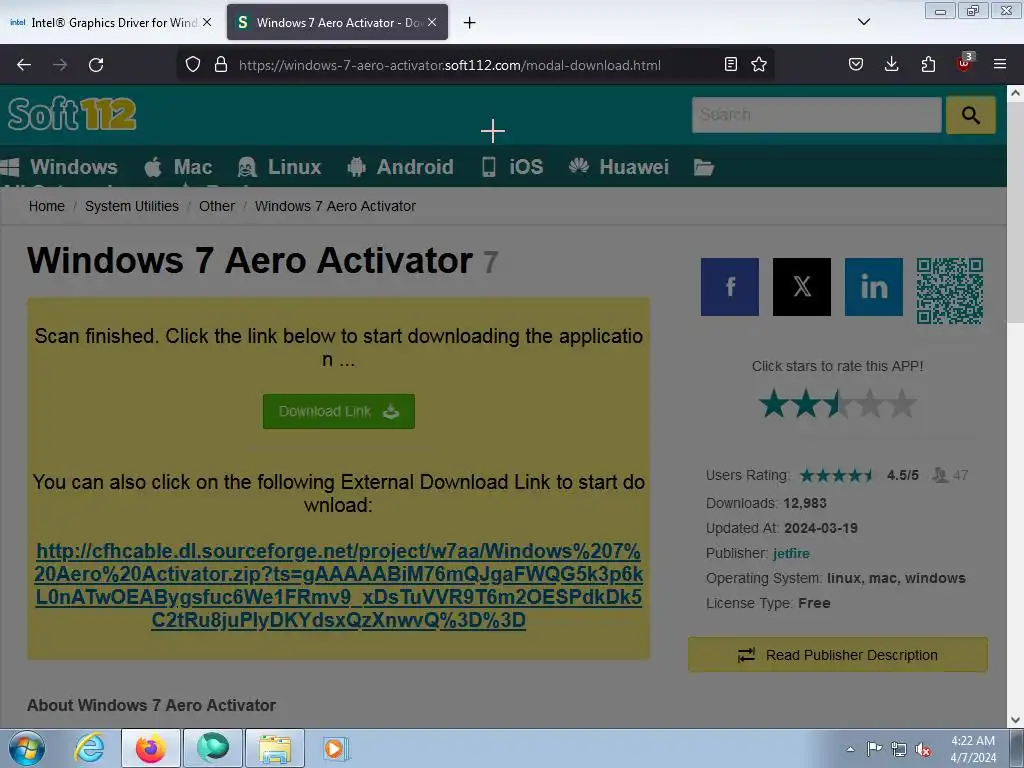Show hidden system tray icons

(850, 749)
